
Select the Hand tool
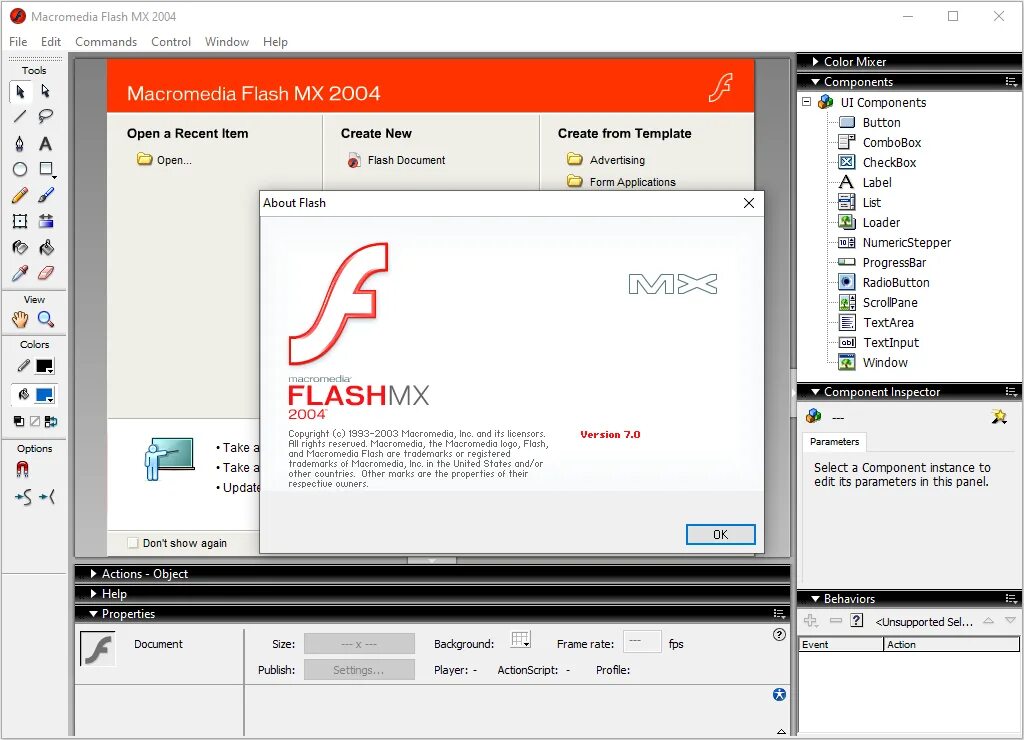click(x=20, y=319)
